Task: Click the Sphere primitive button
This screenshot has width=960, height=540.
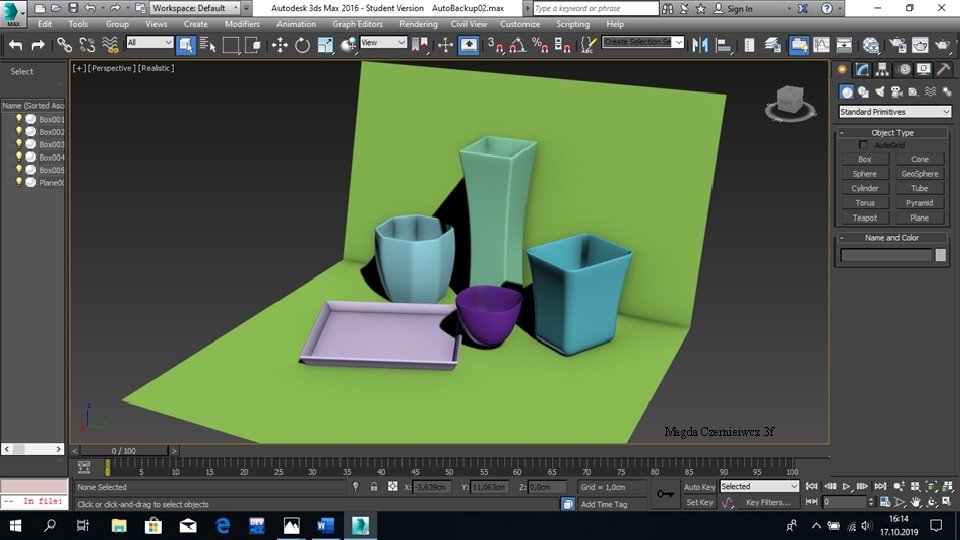Action: tap(865, 174)
